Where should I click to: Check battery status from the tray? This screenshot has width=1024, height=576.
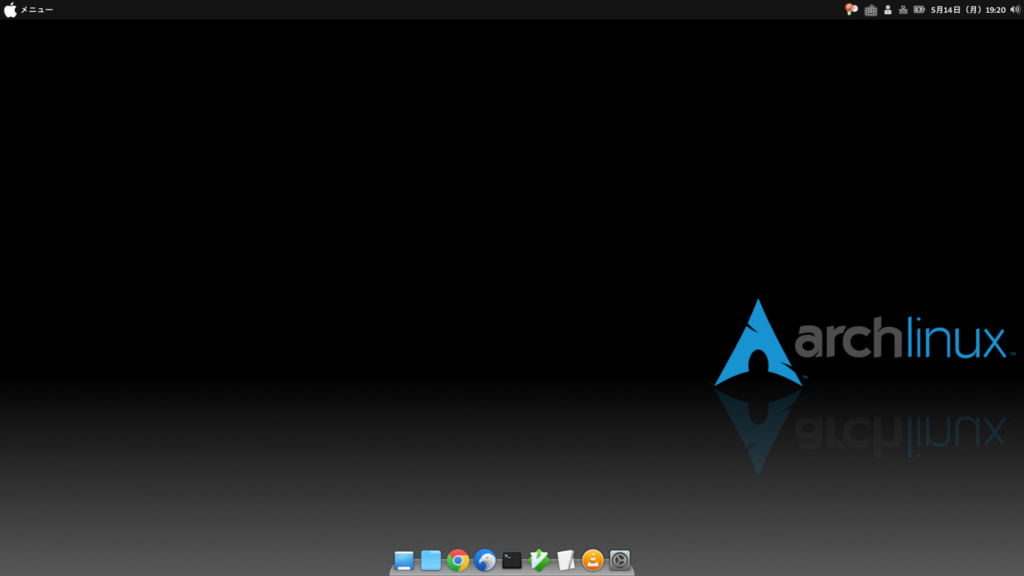click(919, 9)
